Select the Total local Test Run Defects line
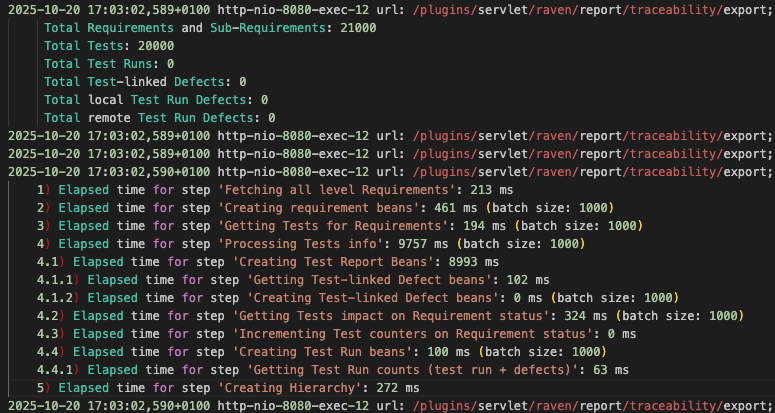Image resolution: width=775 pixels, height=413 pixels. click(x=156, y=100)
